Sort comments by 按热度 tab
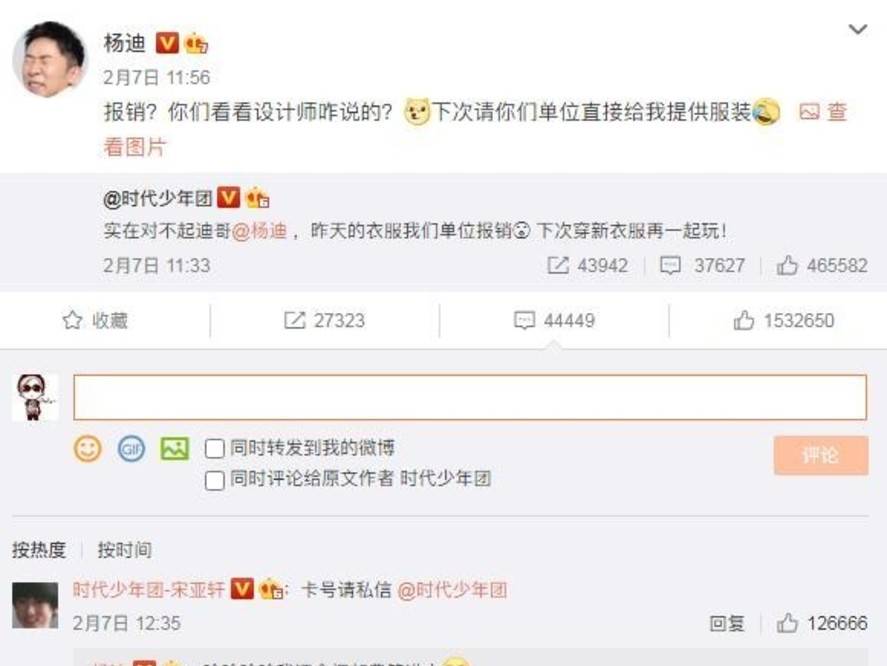The height and width of the screenshot is (666, 887). 39,549
